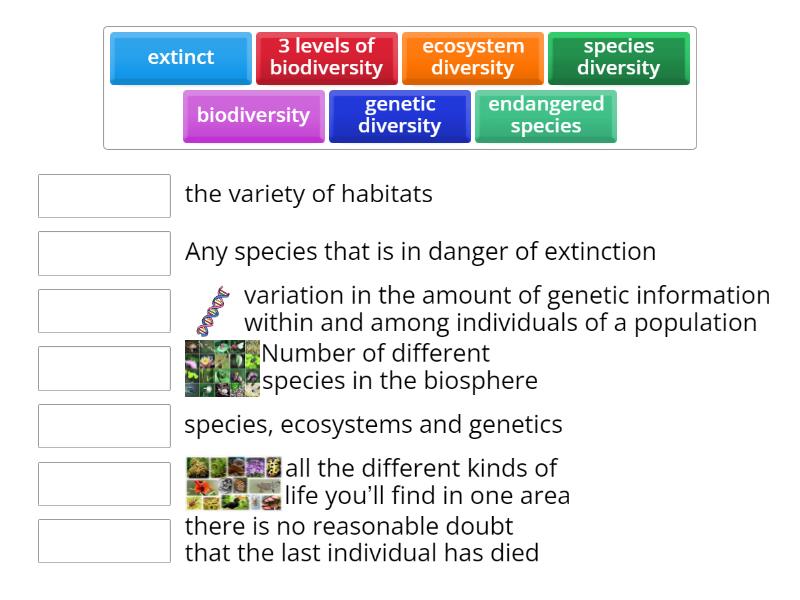Click the answer slot near the DNA clue

(x=104, y=310)
